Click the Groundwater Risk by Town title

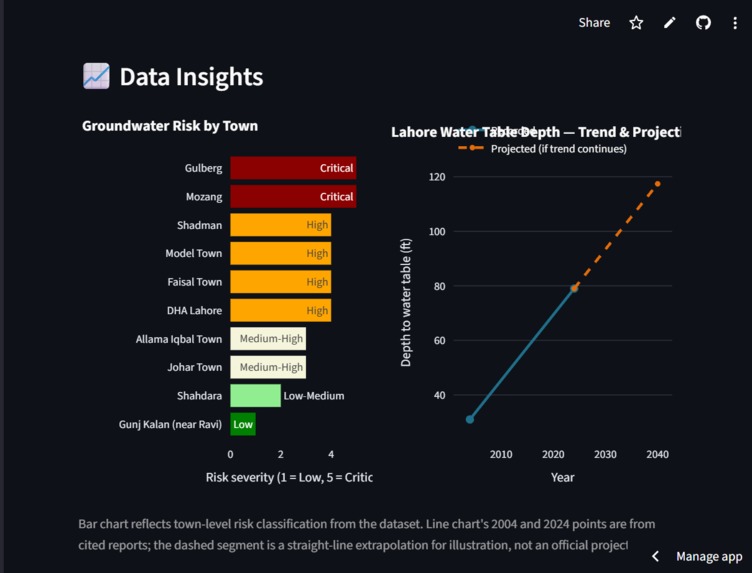click(x=170, y=126)
